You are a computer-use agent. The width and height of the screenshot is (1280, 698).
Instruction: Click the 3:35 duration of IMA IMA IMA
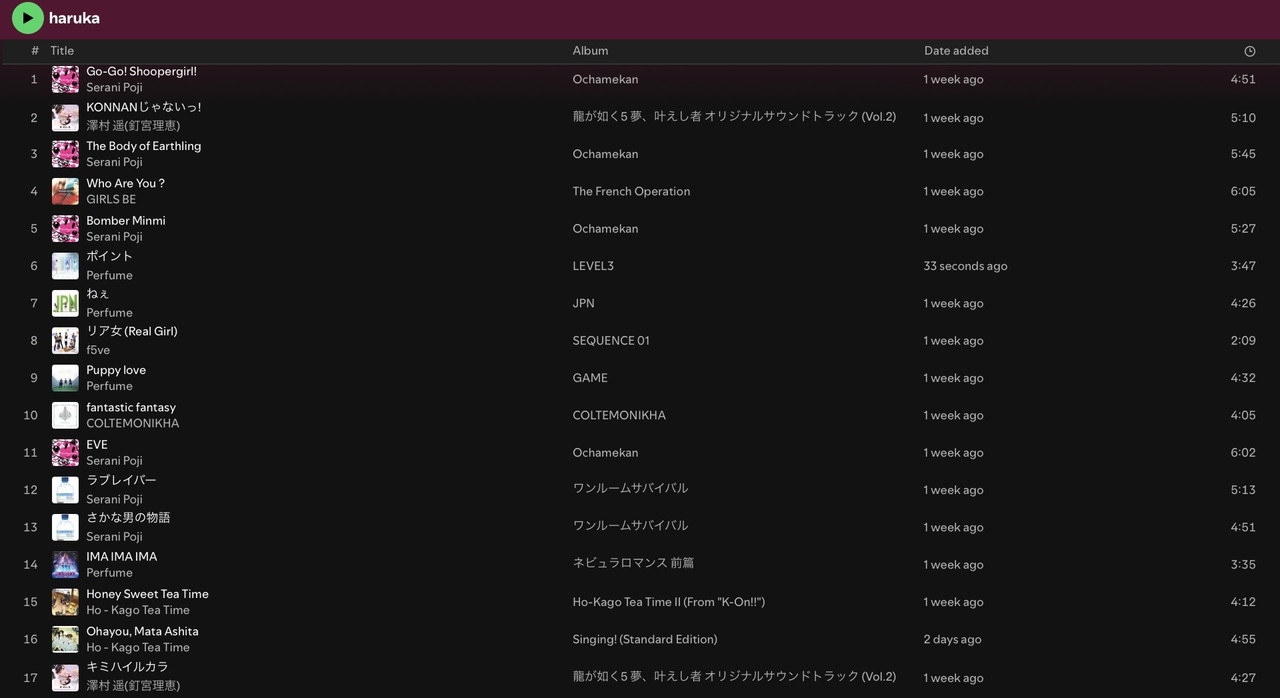1243,565
